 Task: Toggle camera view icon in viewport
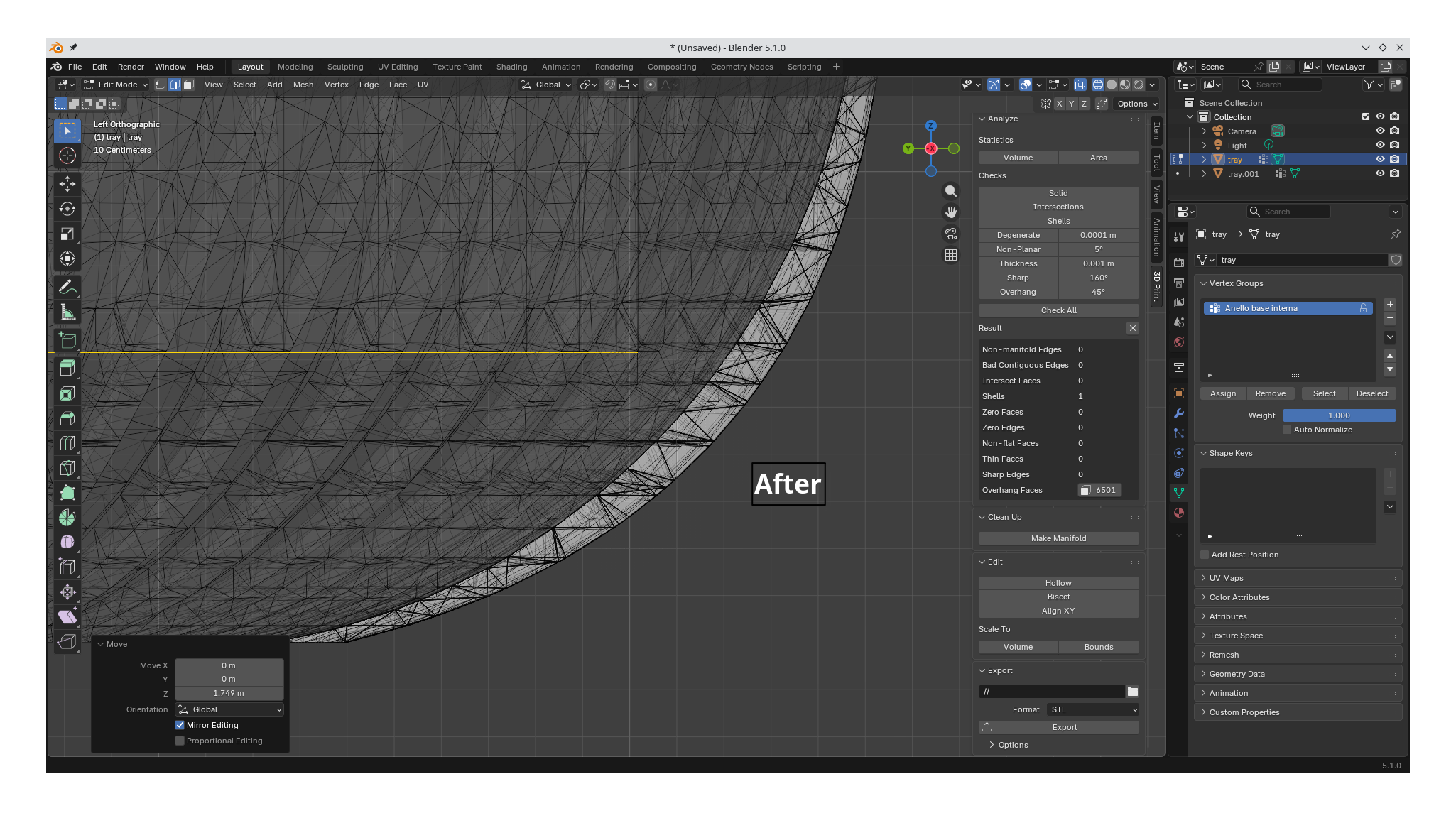(x=951, y=234)
